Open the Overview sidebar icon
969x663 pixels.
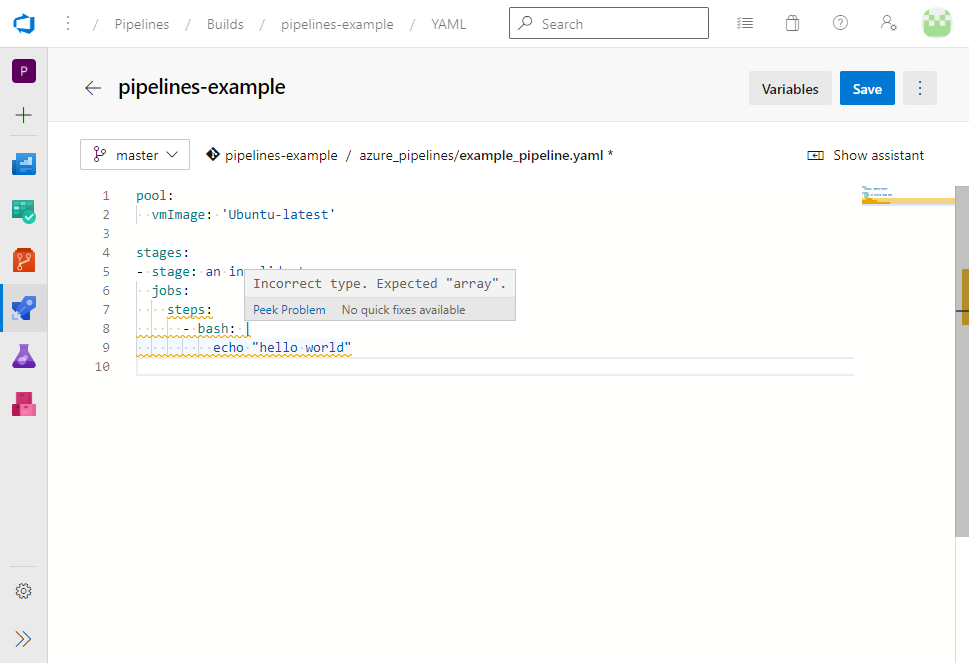pos(24,164)
